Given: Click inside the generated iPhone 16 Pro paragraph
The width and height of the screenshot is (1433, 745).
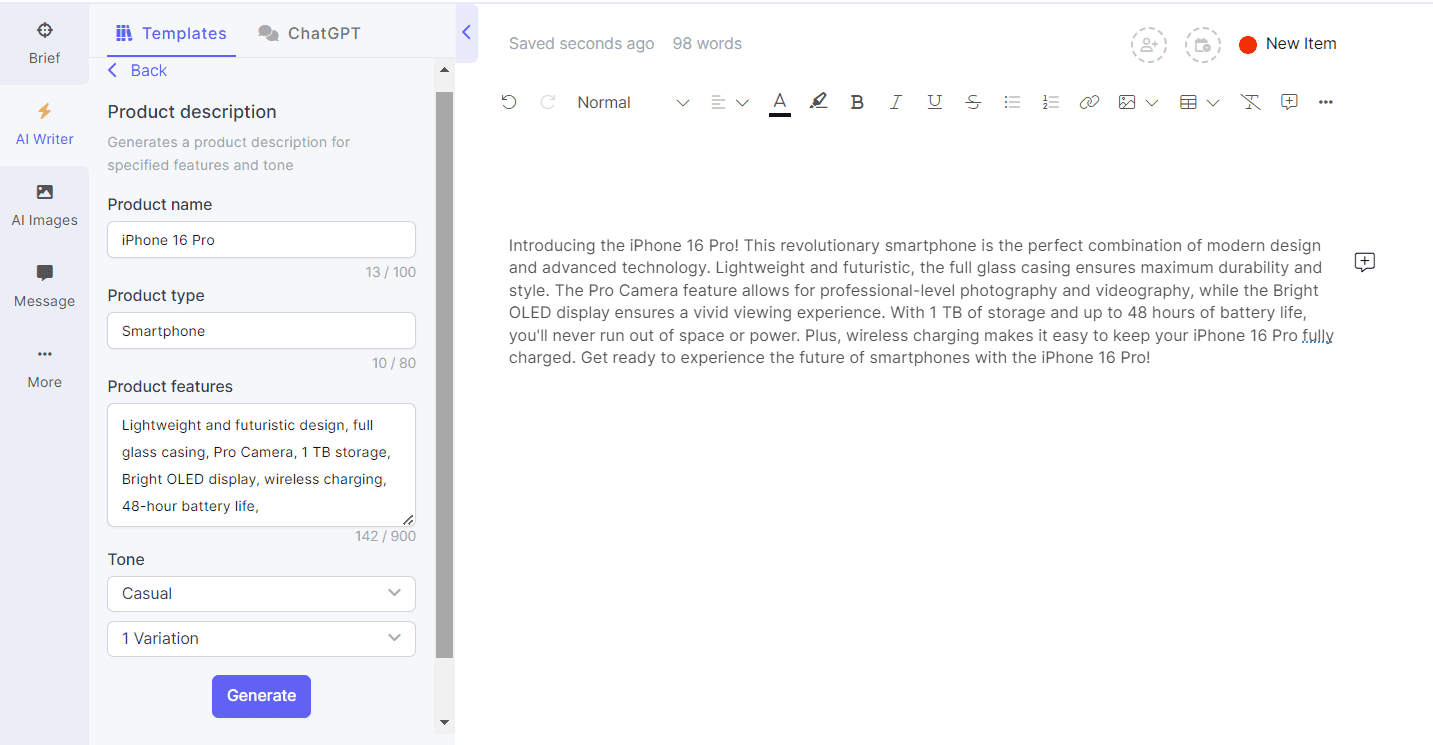Looking at the screenshot, I should [x=921, y=301].
